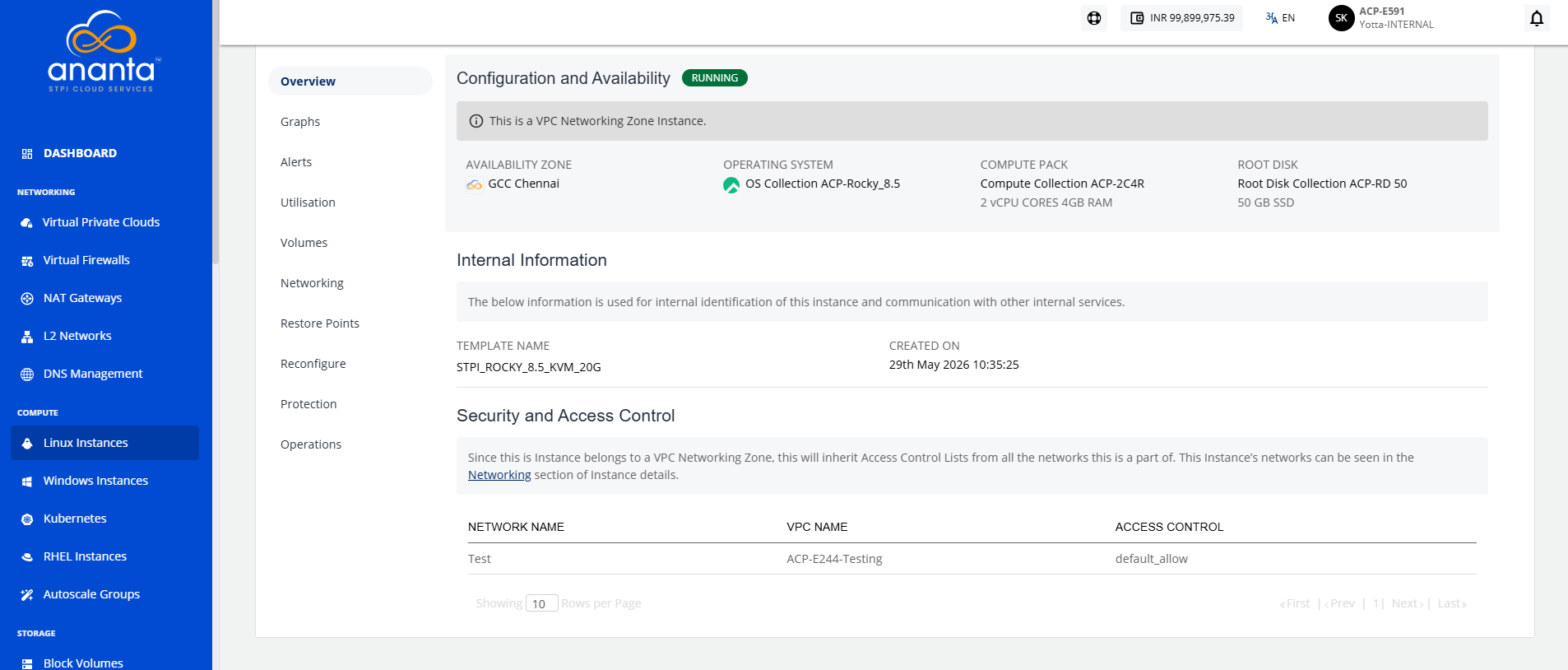Click the info icon in VPC notice
The height and width of the screenshot is (670, 1568).
(x=476, y=121)
